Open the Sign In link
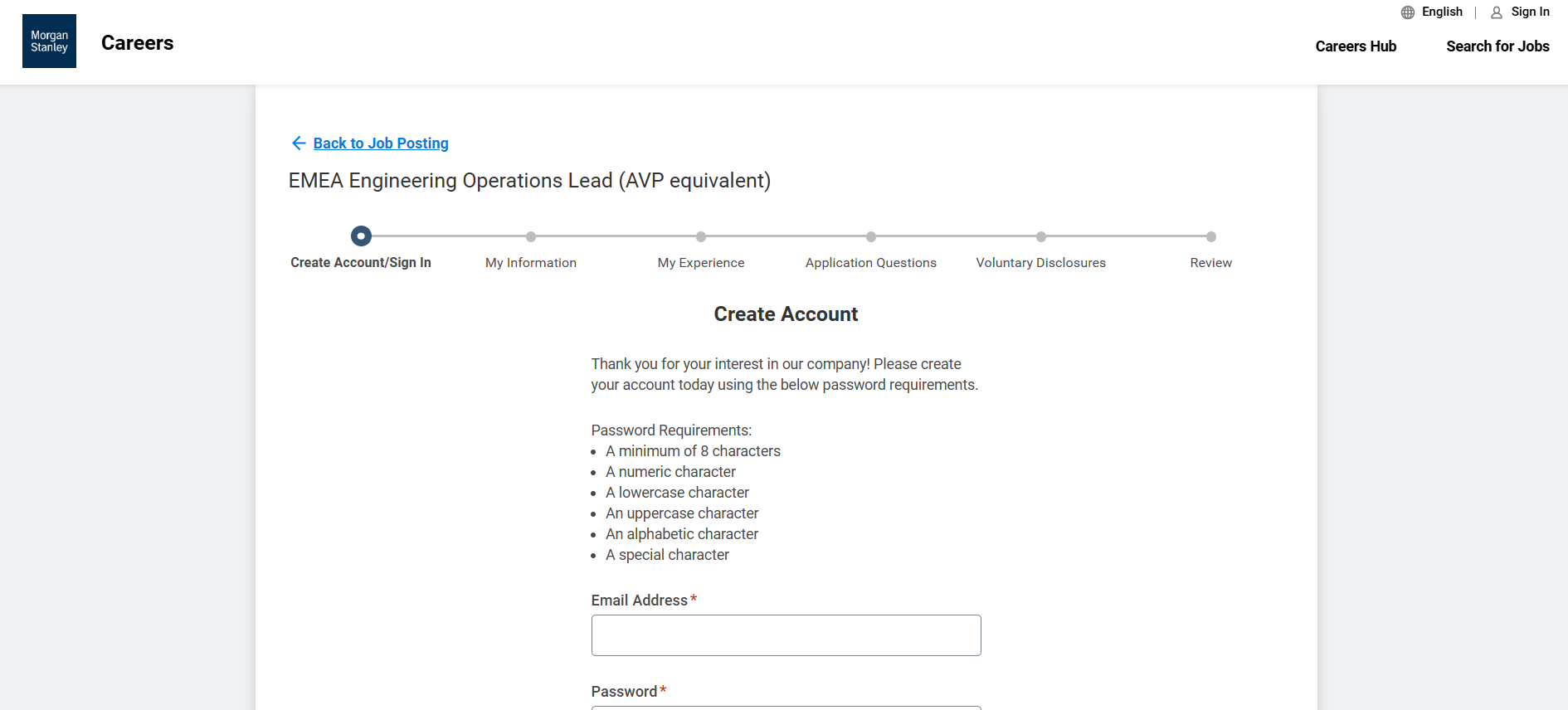1568x710 pixels. click(x=1530, y=12)
